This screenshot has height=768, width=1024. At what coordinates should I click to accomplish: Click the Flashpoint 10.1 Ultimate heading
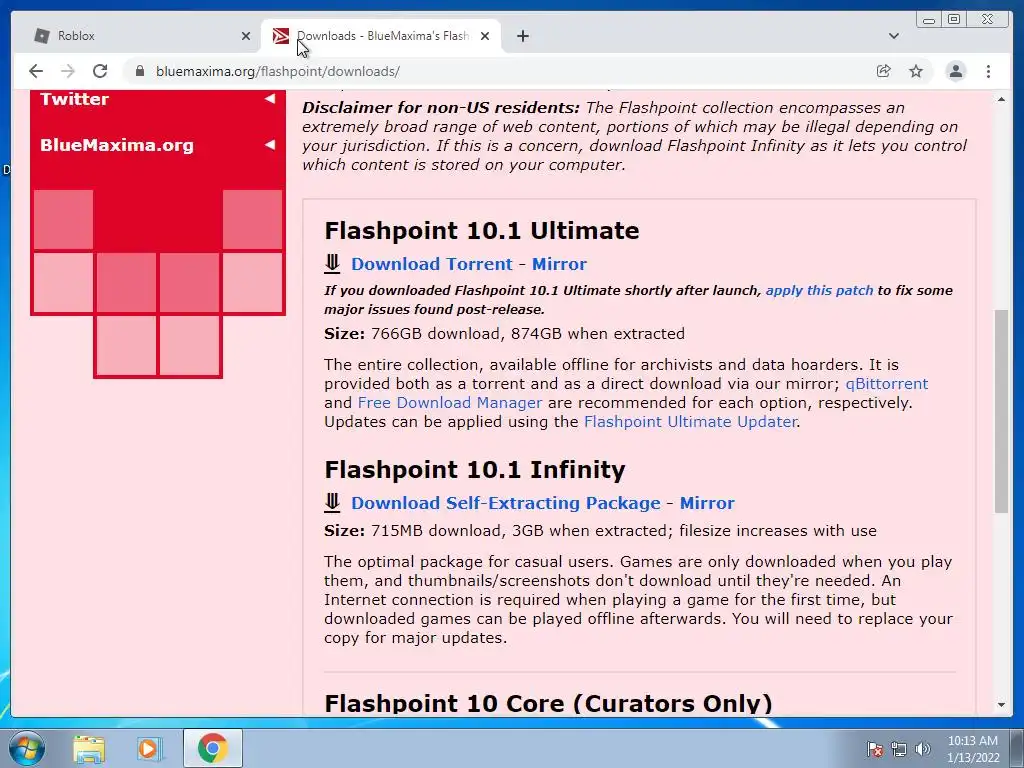[x=482, y=231]
